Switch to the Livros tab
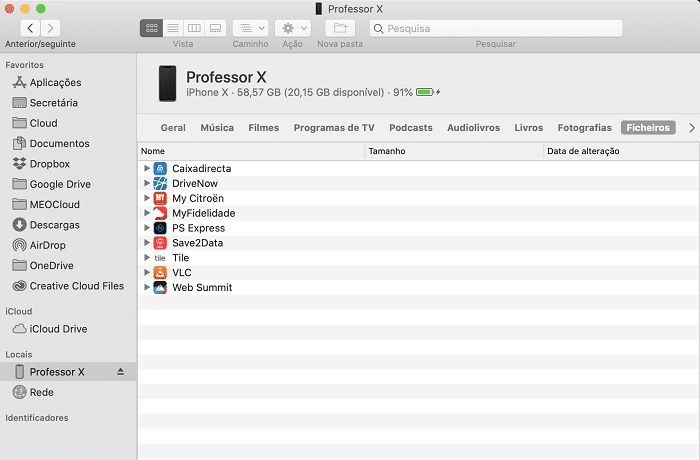The image size is (700, 460). 529,128
